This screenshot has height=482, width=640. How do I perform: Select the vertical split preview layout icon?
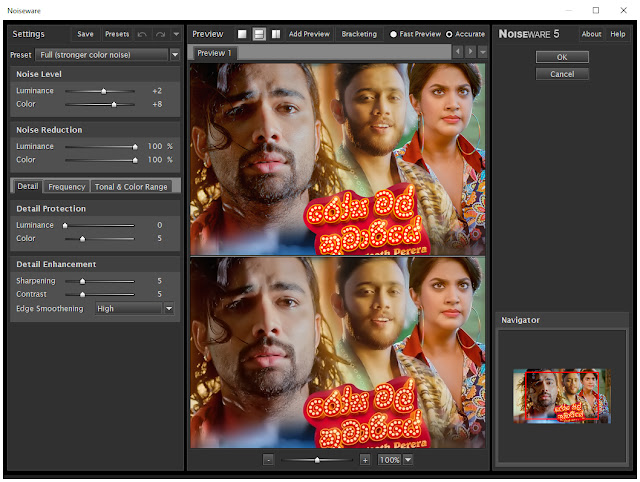pyautogui.click(x=276, y=34)
